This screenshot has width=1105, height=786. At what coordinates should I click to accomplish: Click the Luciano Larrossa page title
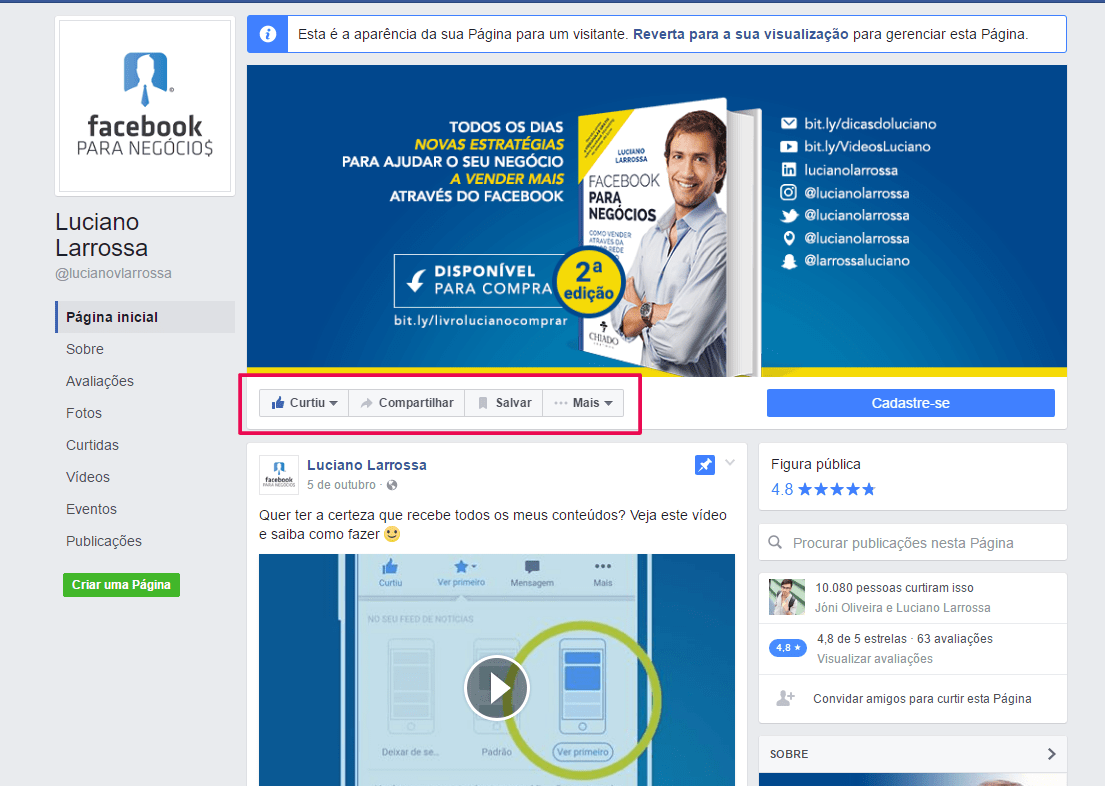[101, 235]
